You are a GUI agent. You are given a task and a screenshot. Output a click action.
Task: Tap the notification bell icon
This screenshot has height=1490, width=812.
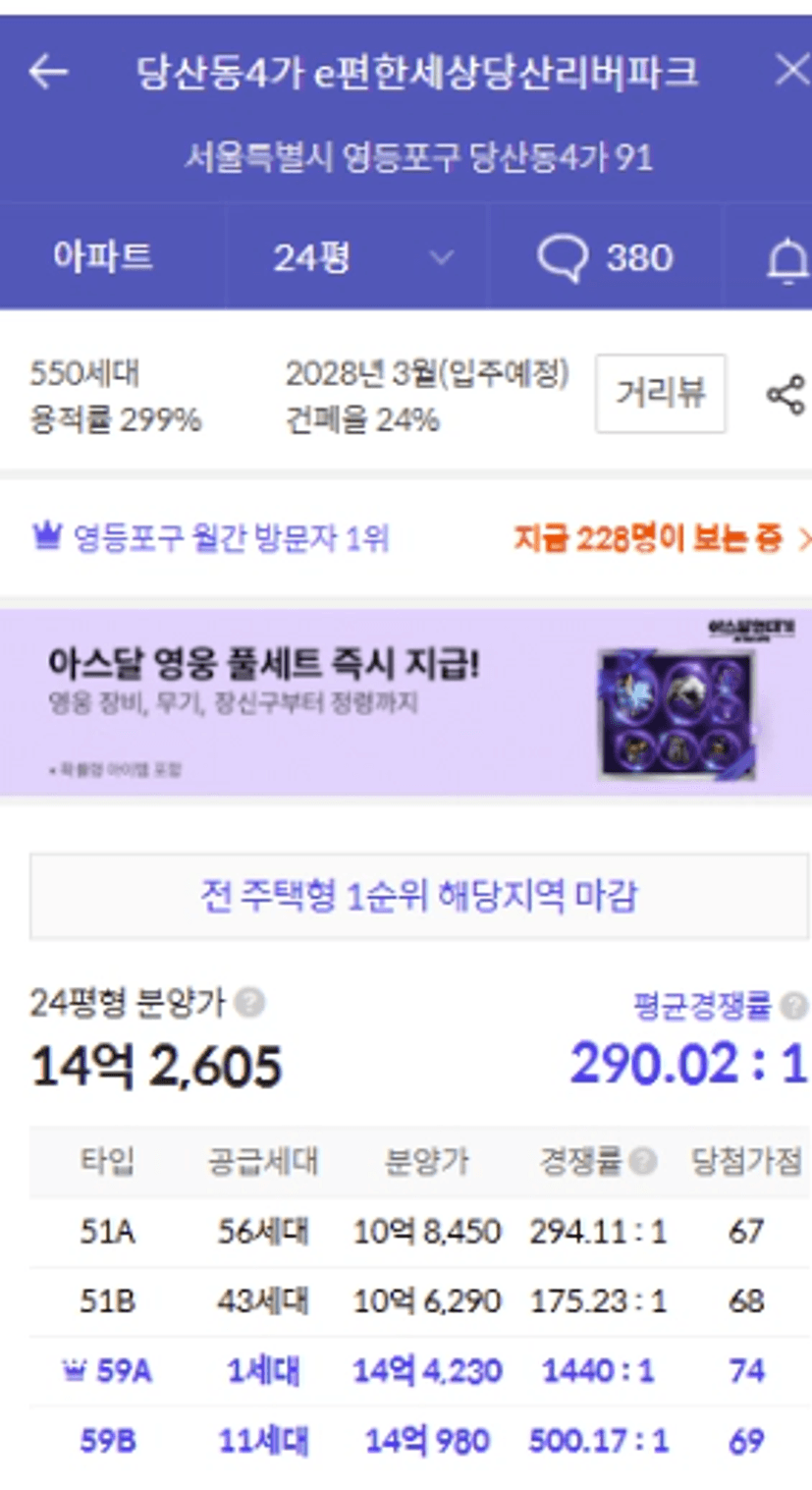click(786, 260)
